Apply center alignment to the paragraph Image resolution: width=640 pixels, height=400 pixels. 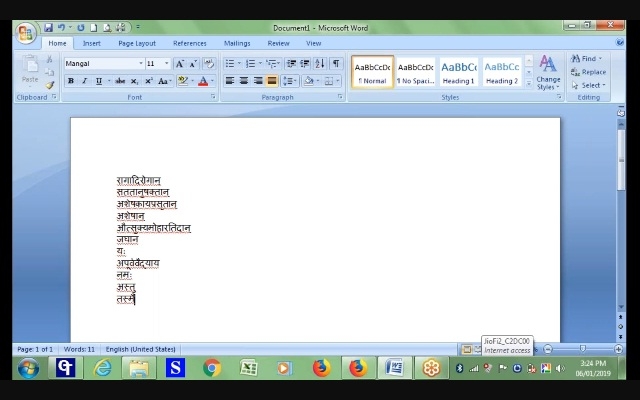pyautogui.click(x=243, y=81)
